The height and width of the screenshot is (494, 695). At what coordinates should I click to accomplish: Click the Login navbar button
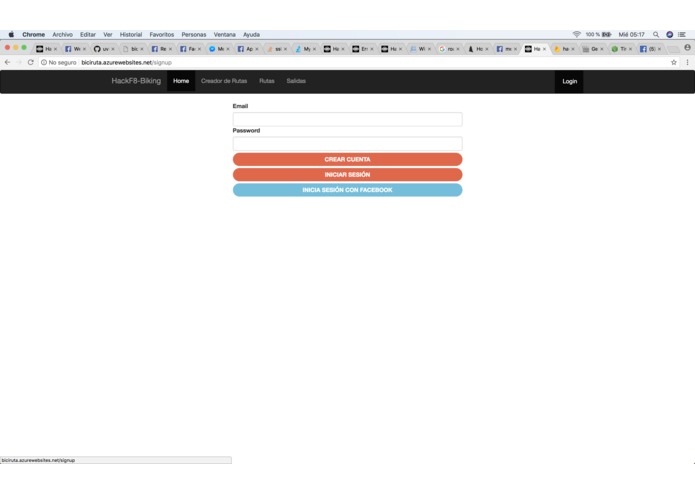tap(569, 82)
